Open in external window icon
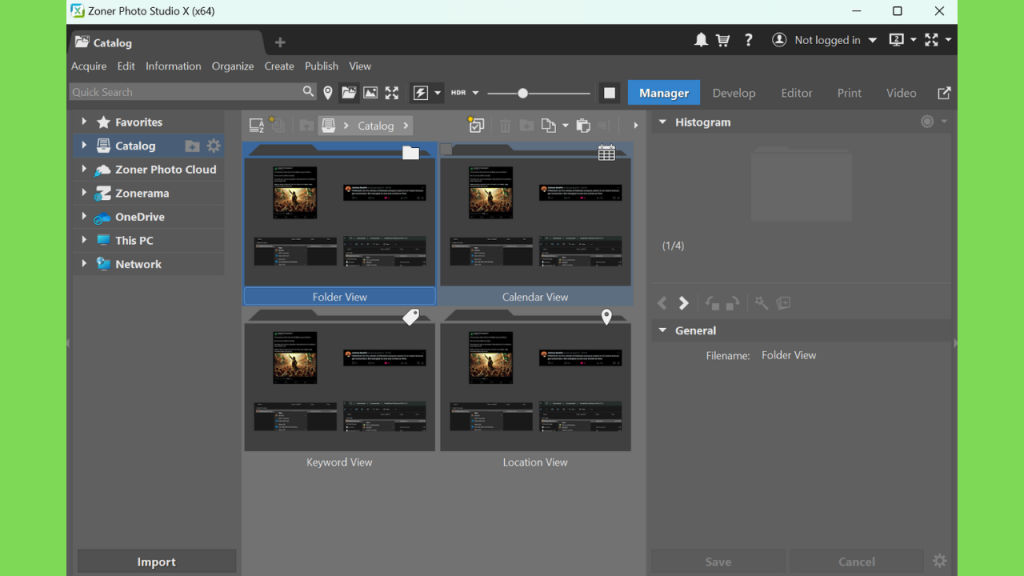Screen dimensions: 1024x576 [944, 93]
